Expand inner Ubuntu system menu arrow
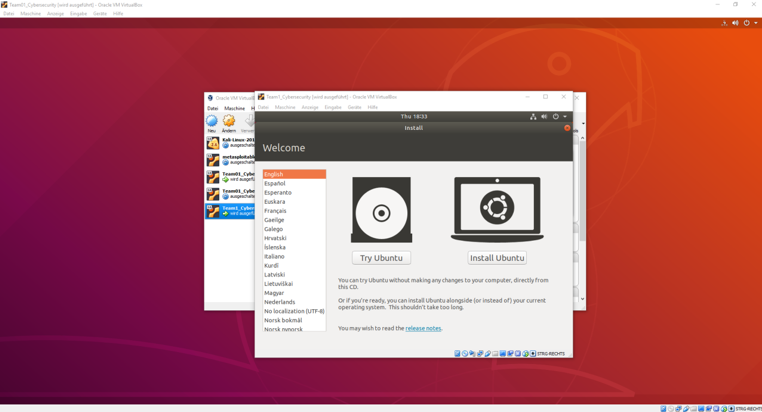762x412 pixels. (x=565, y=117)
